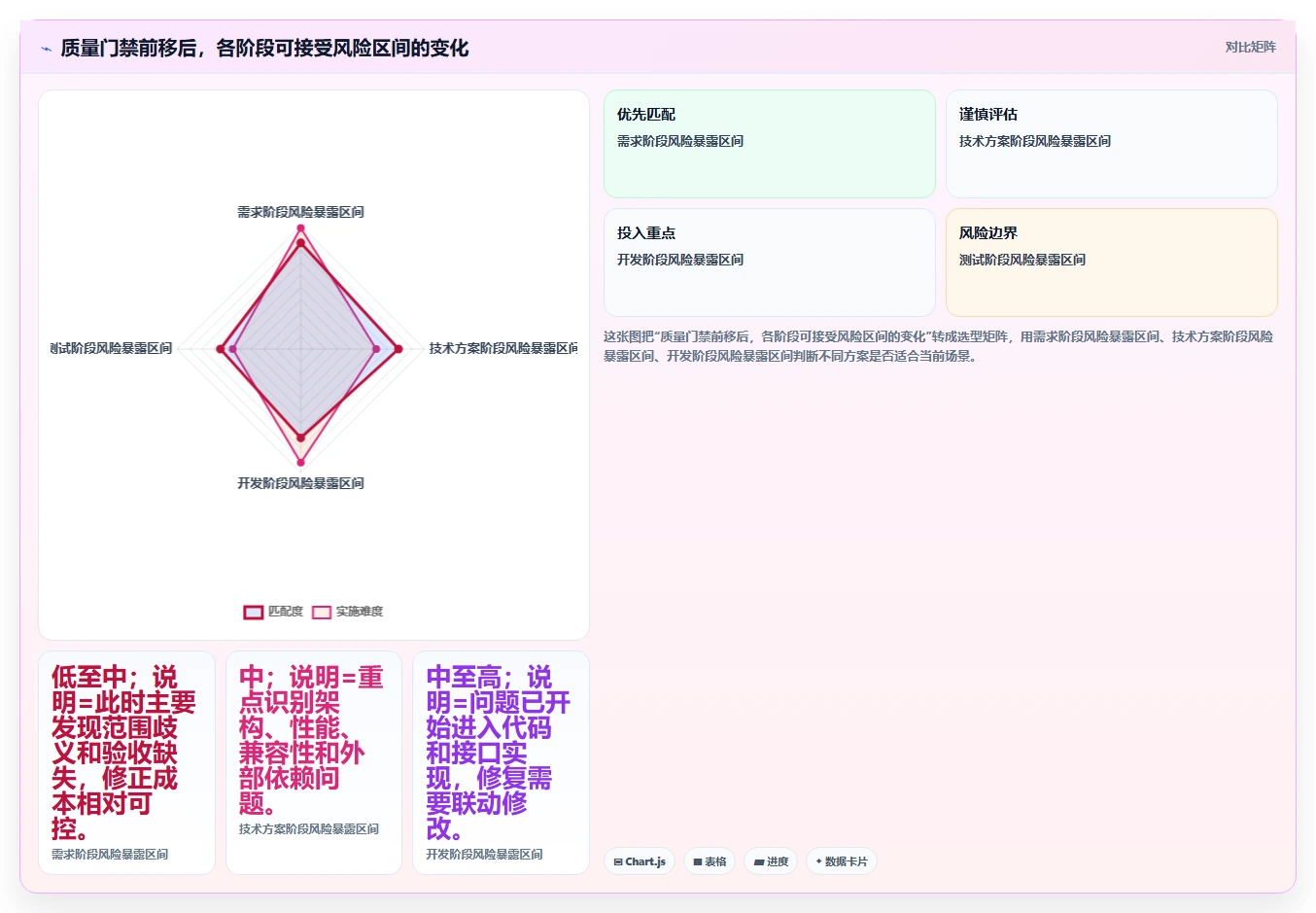1316x913 pixels.
Task: Click the 表格 tag
Action: tap(710, 861)
